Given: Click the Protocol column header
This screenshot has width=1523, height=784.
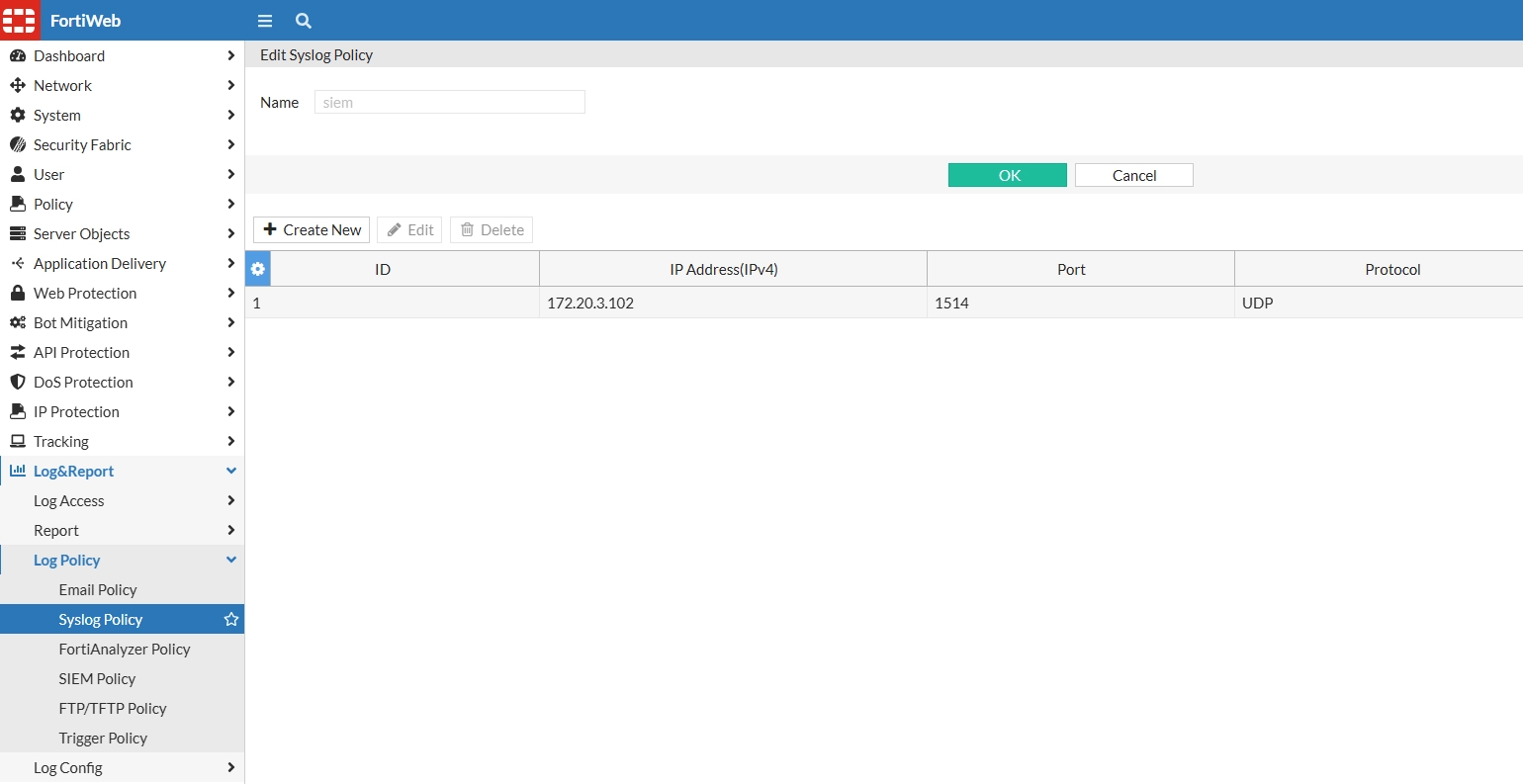Looking at the screenshot, I should [x=1379, y=269].
